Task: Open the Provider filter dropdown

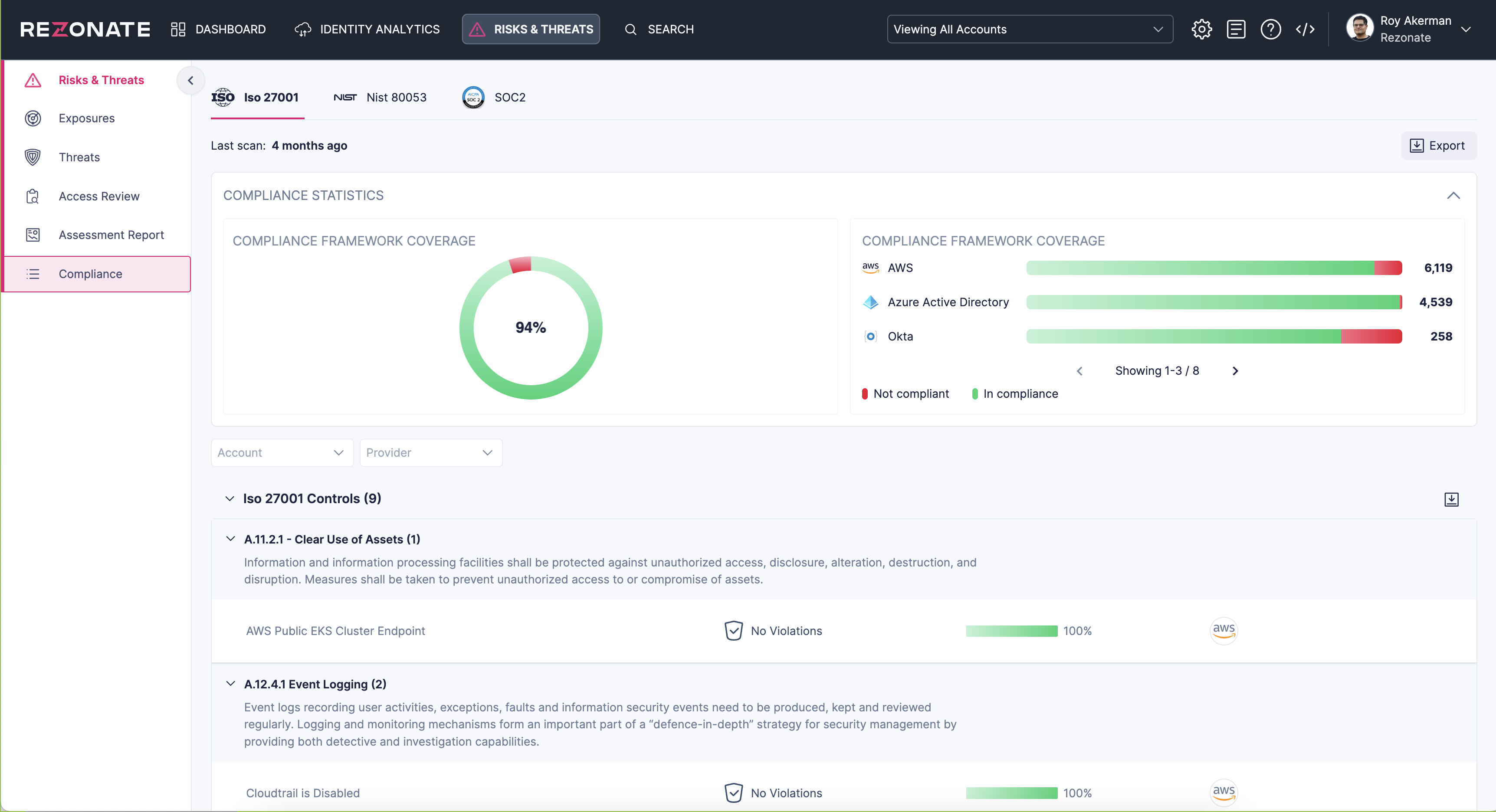Action: coord(430,453)
